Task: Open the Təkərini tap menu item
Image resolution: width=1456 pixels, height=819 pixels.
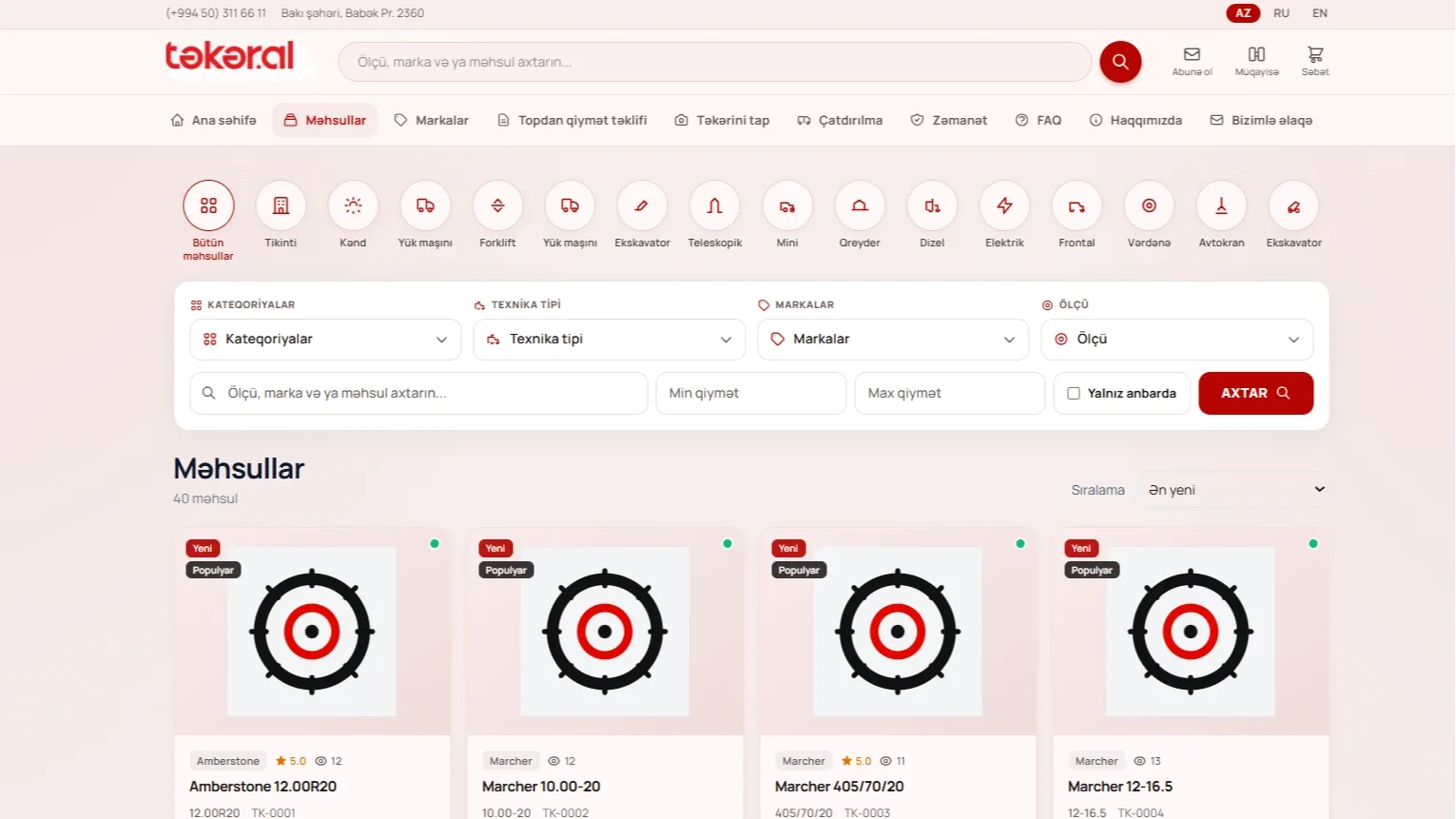Action: point(722,121)
